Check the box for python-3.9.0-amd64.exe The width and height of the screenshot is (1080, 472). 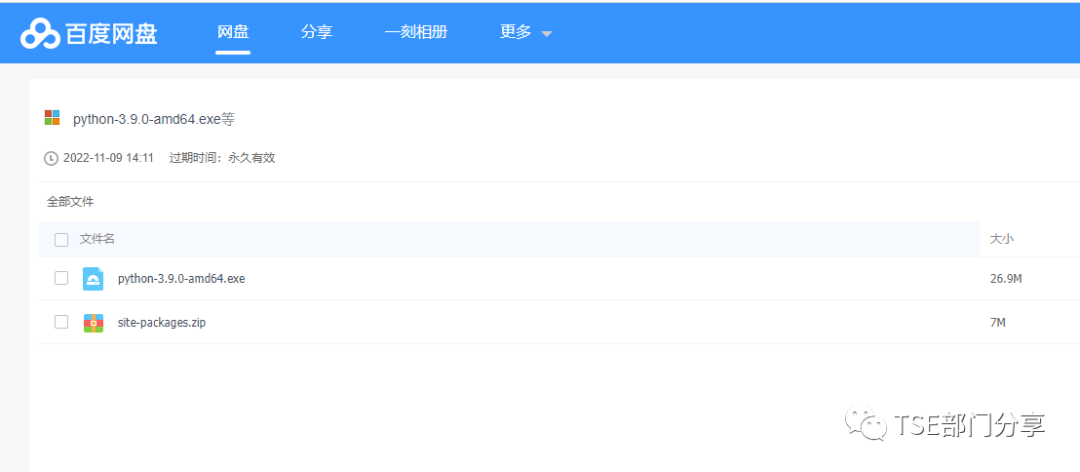[x=61, y=278]
